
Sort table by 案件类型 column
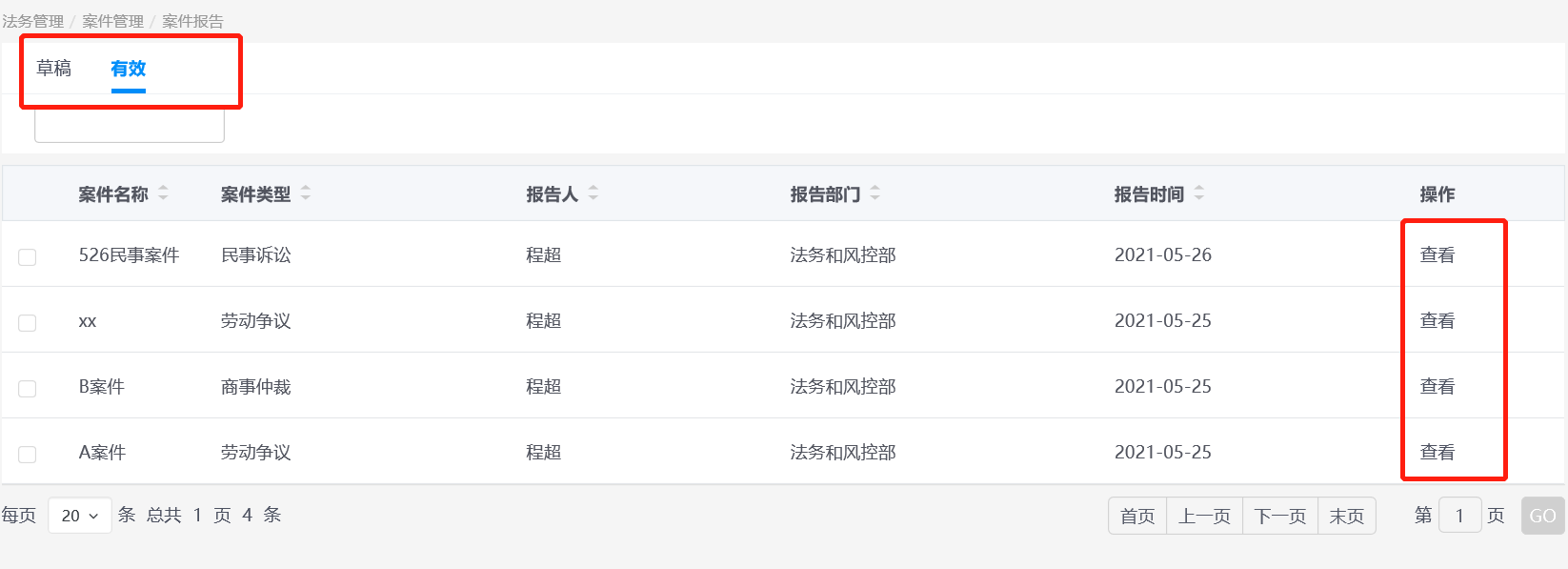306,193
